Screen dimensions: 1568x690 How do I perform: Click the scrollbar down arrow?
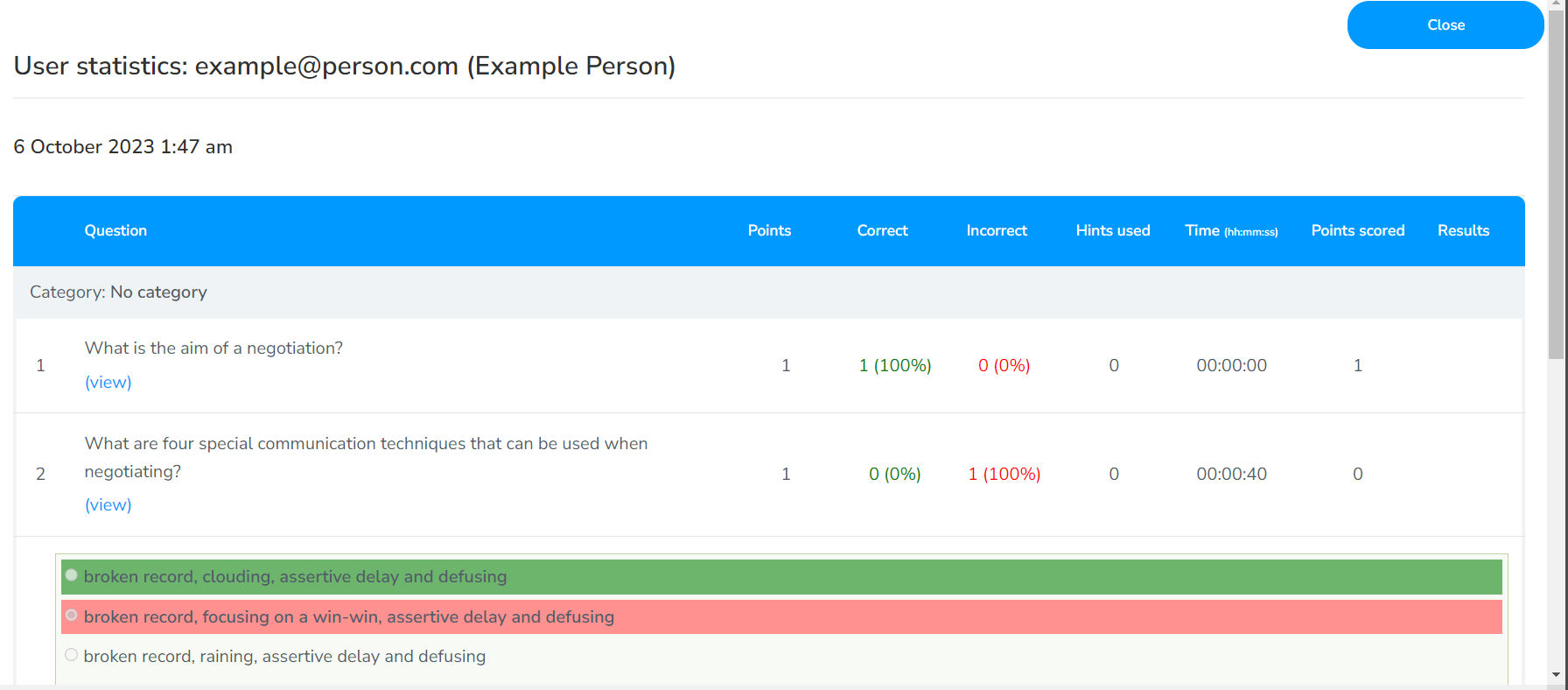[1556, 674]
